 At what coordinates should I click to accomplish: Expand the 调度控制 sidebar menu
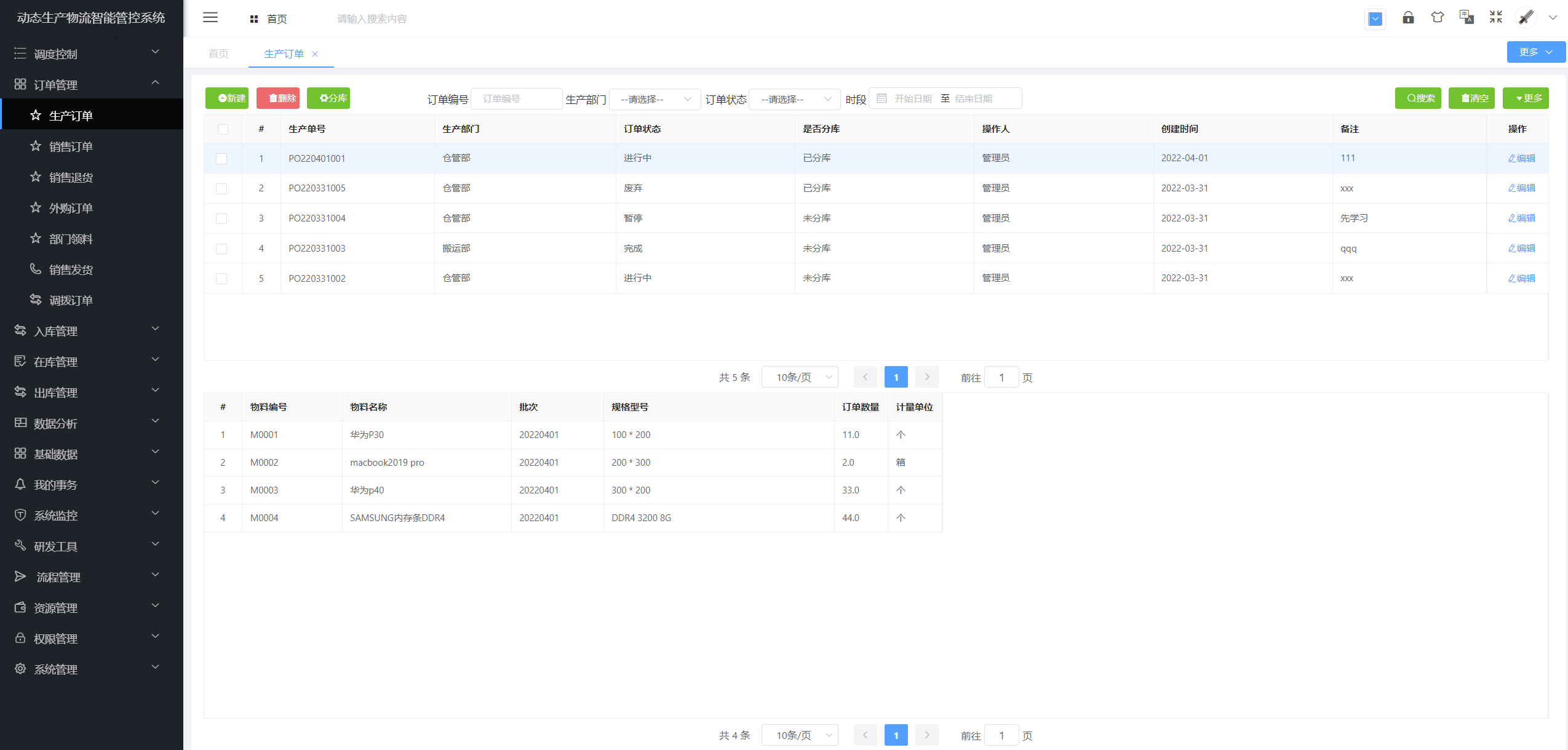pos(92,54)
